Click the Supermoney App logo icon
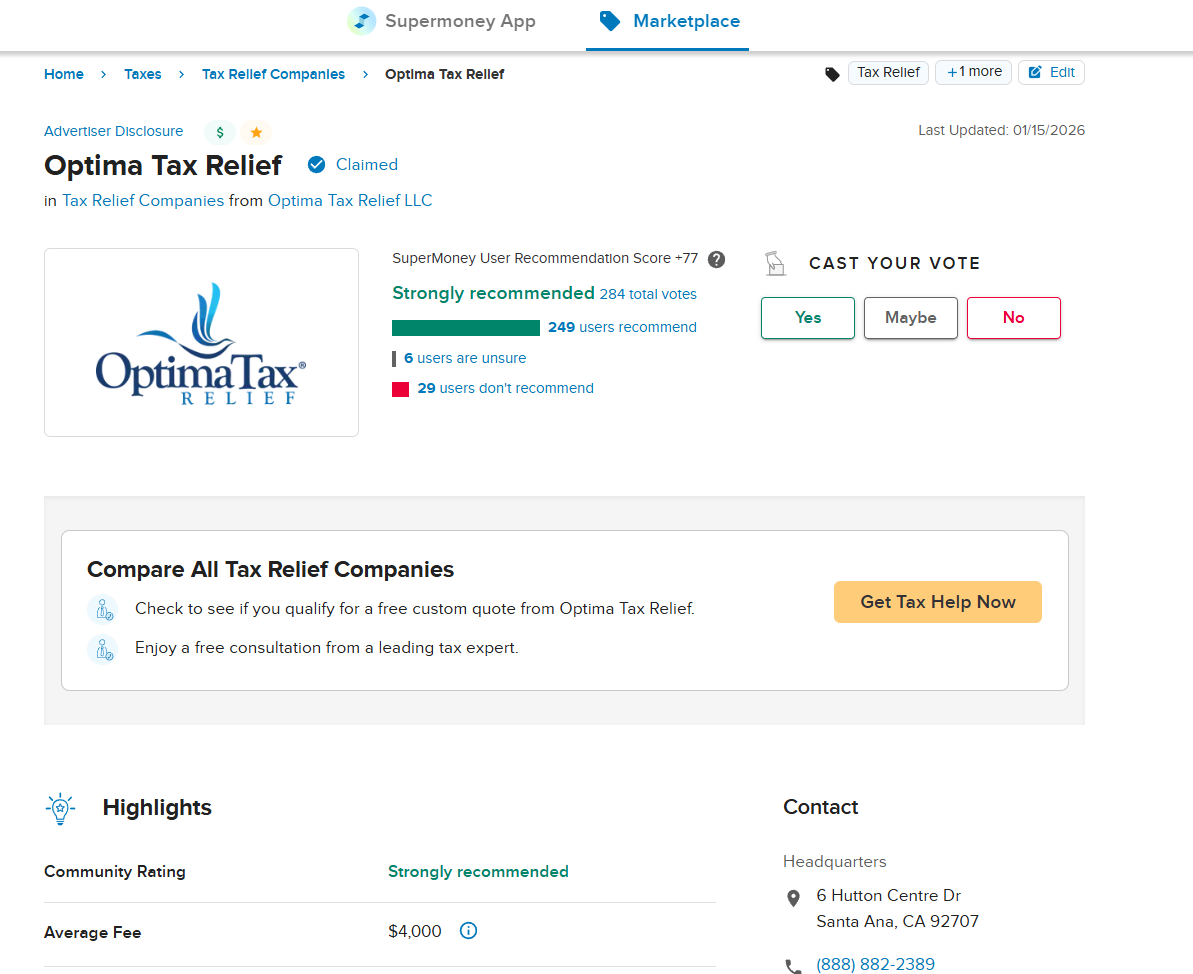Screen dimensions: 1193x974 click(x=361, y=21)
